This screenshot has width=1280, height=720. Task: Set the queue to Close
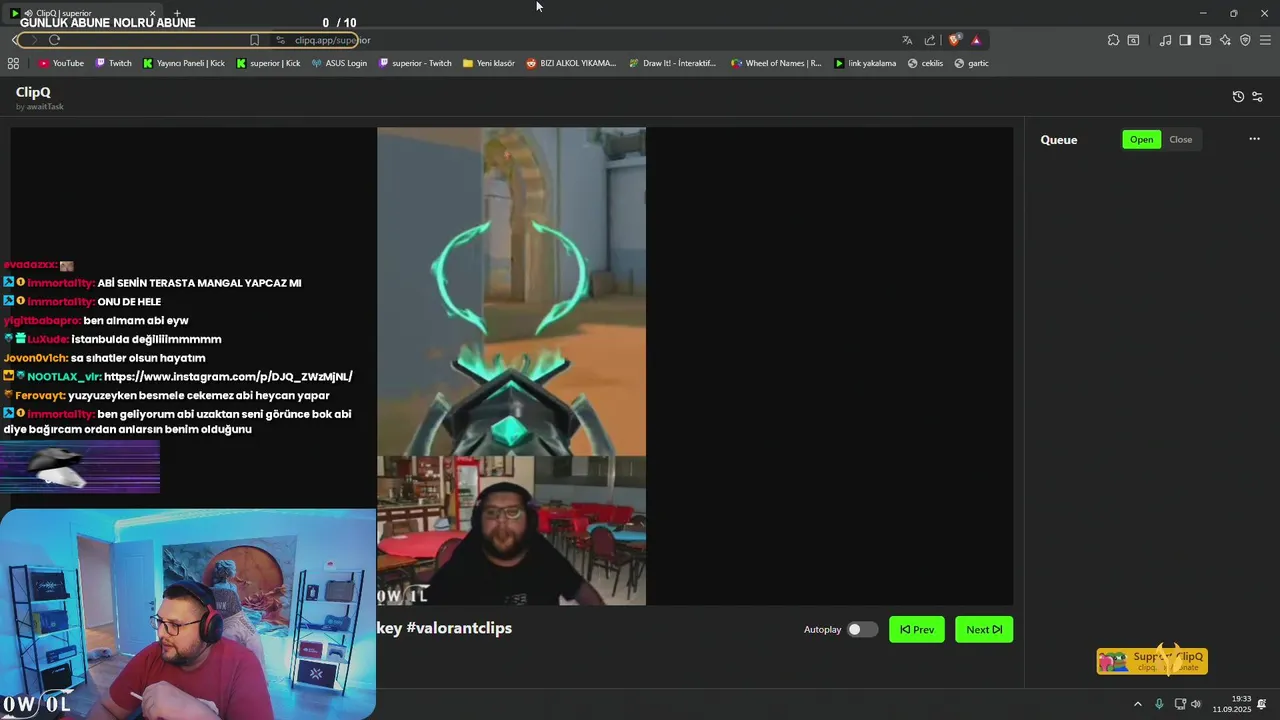(1181, 139)
